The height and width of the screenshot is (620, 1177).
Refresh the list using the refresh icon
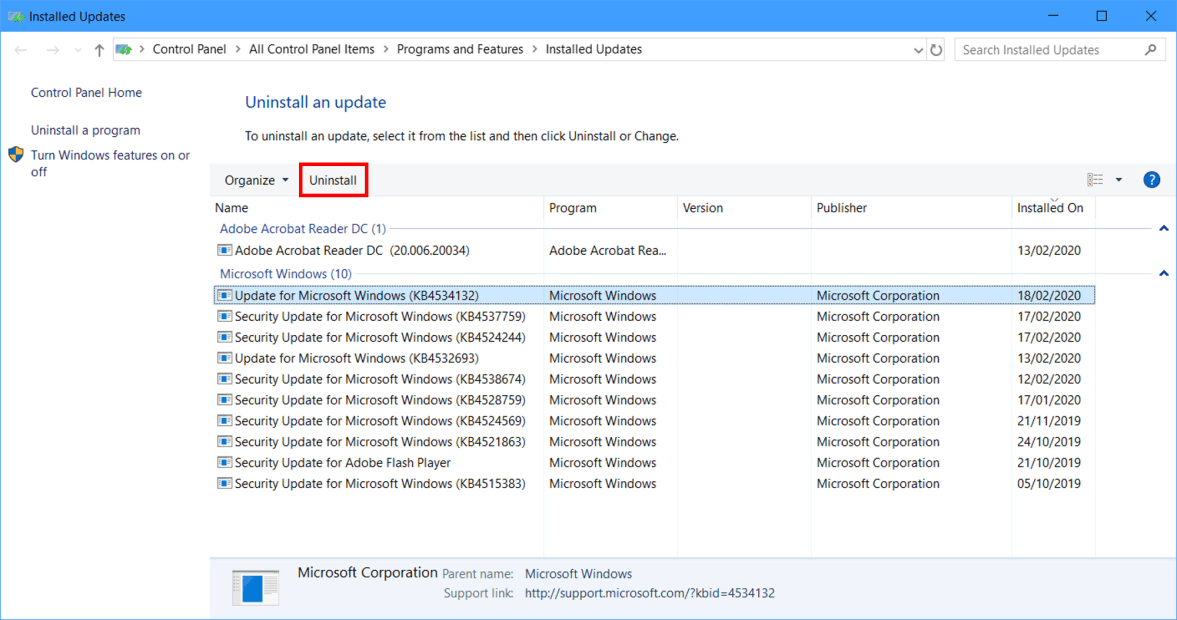[936, 49]
